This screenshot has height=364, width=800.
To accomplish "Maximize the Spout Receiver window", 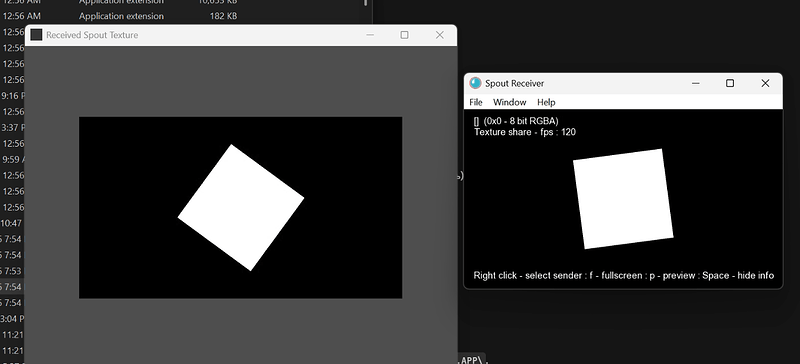I will coord(730,83).
